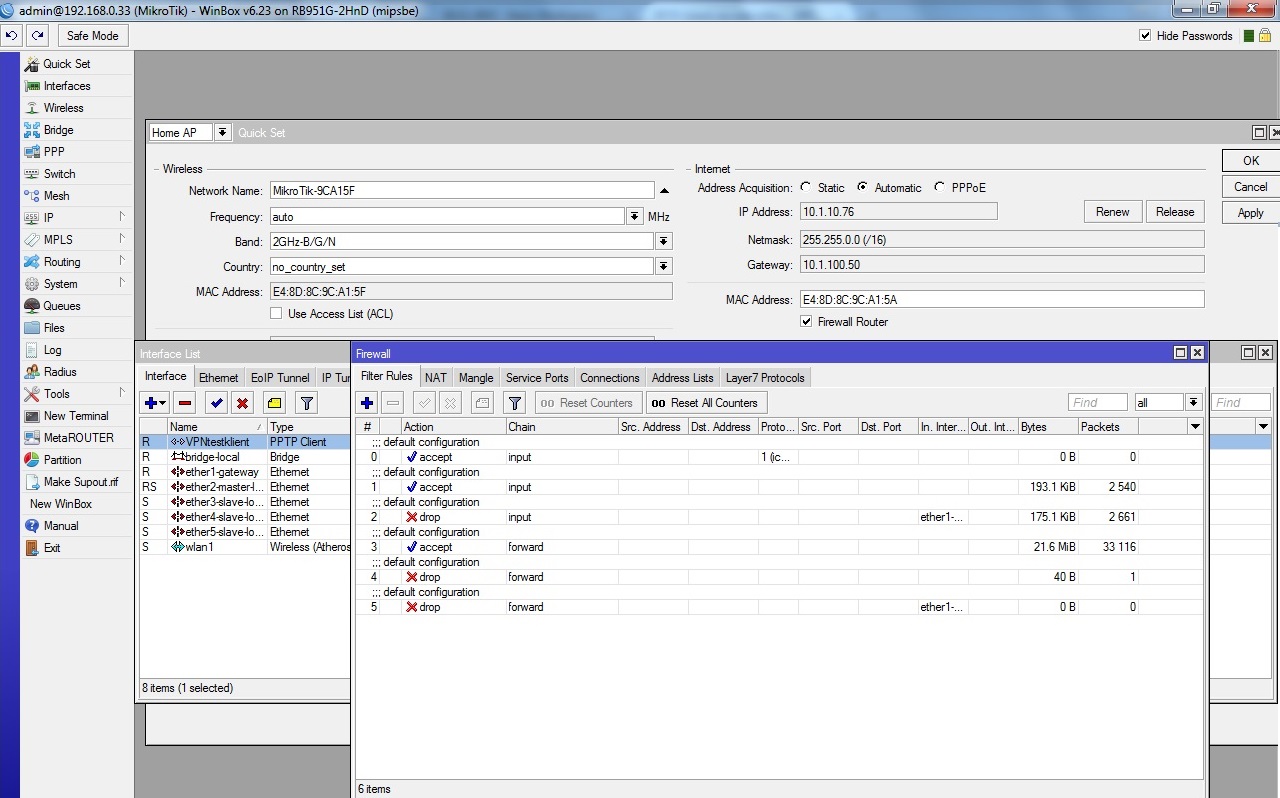Open the Bridge sidebar entry

[x=58, y=130]
